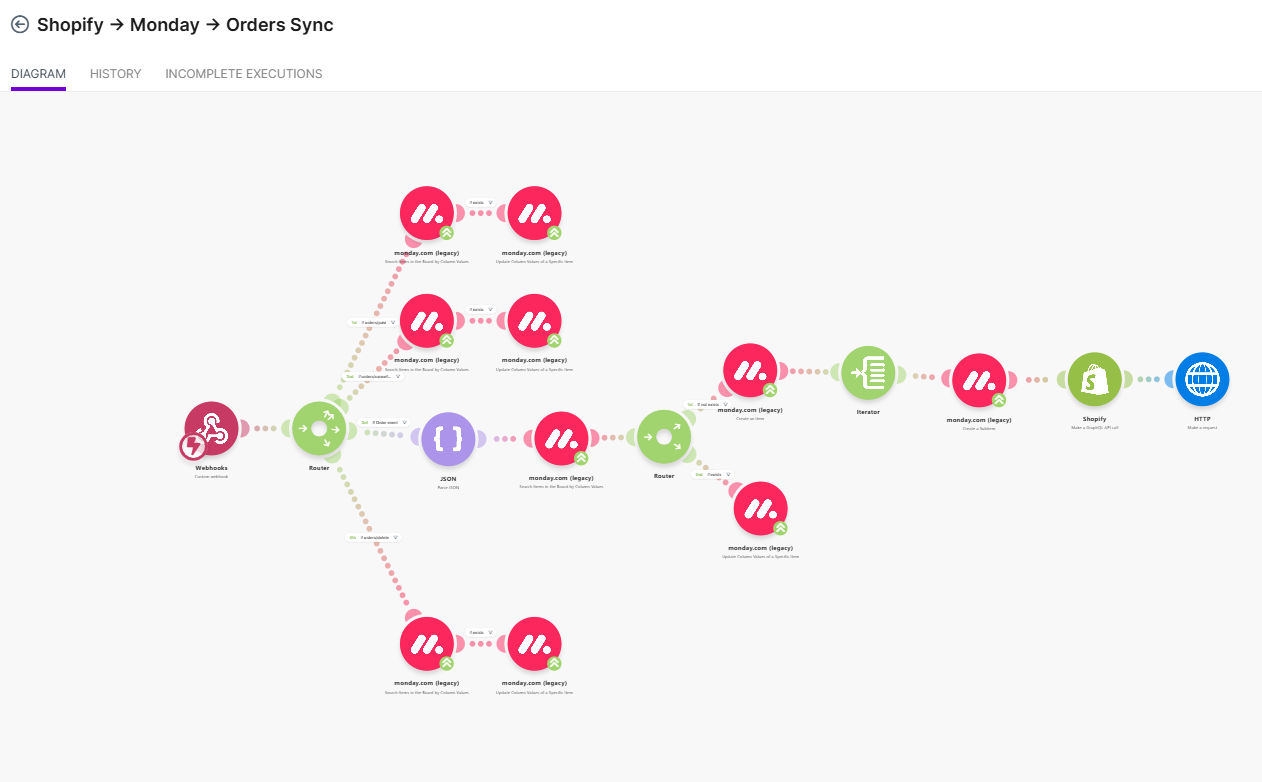The height and width of the screenshot is (782, 1262).
Task: Click the 'JSON' module label
Action: click(449, 478)
